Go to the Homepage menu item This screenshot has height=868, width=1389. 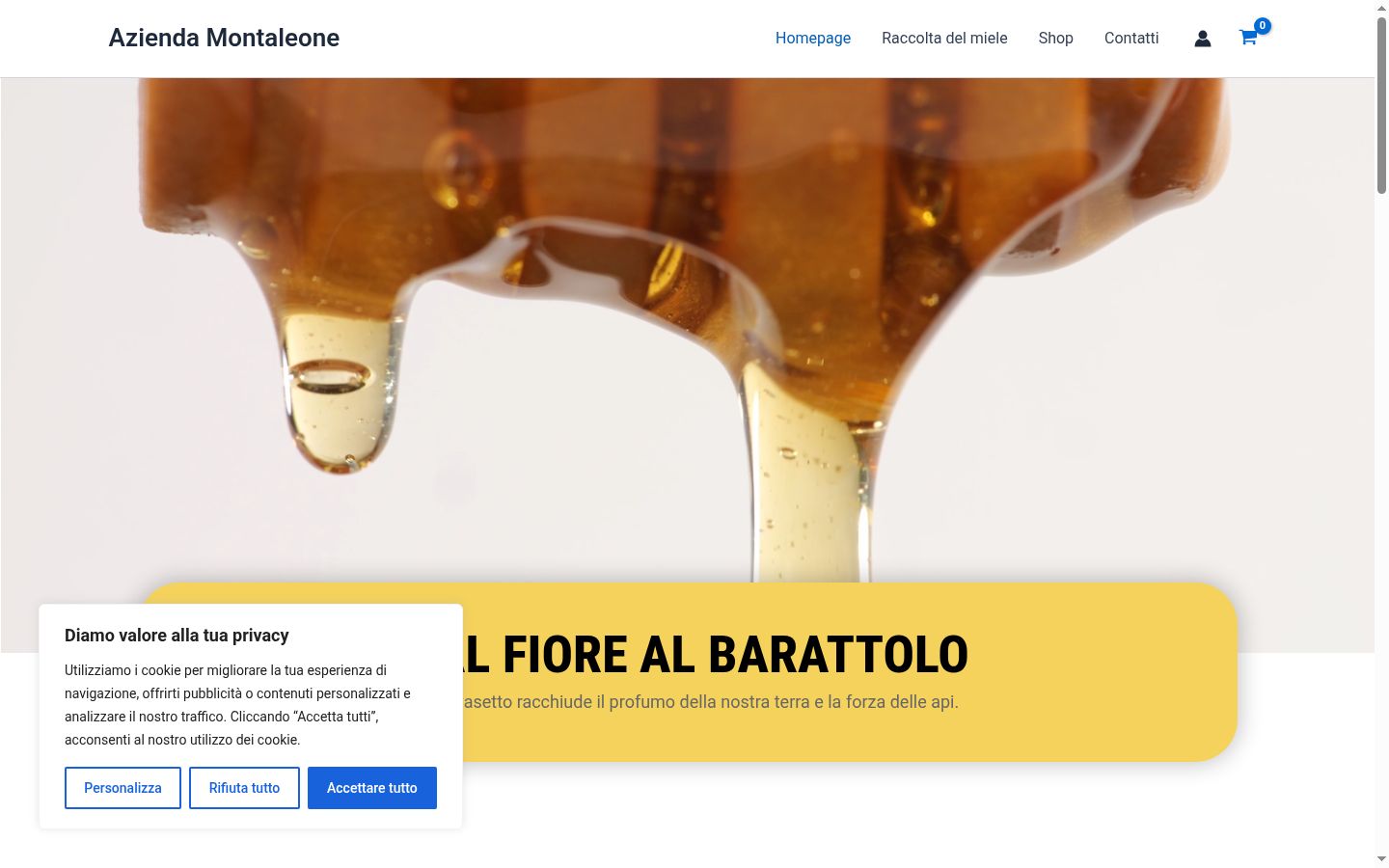(x=813, y=39)
